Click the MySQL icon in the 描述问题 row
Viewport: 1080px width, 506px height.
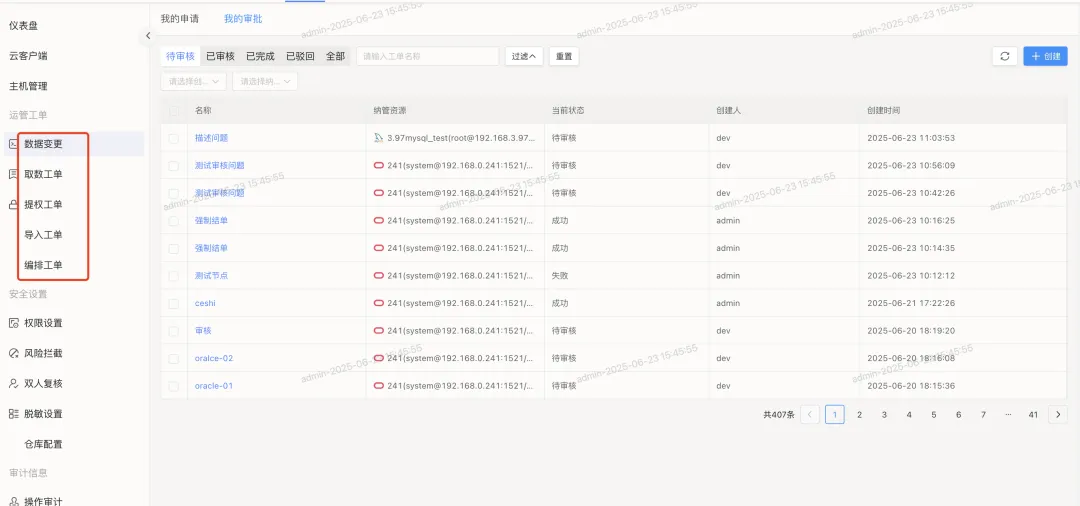(x=378, y=138)
